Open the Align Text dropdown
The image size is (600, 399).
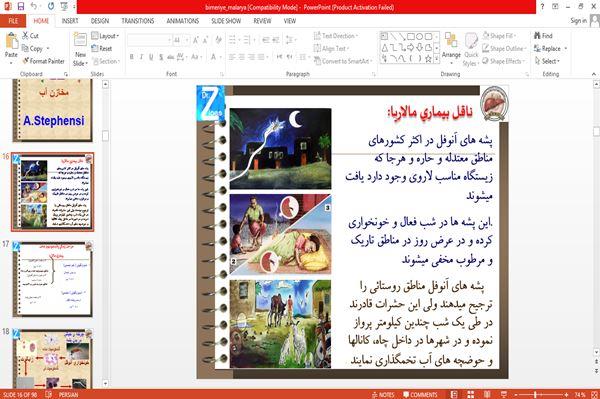click(x=331, y=48)
